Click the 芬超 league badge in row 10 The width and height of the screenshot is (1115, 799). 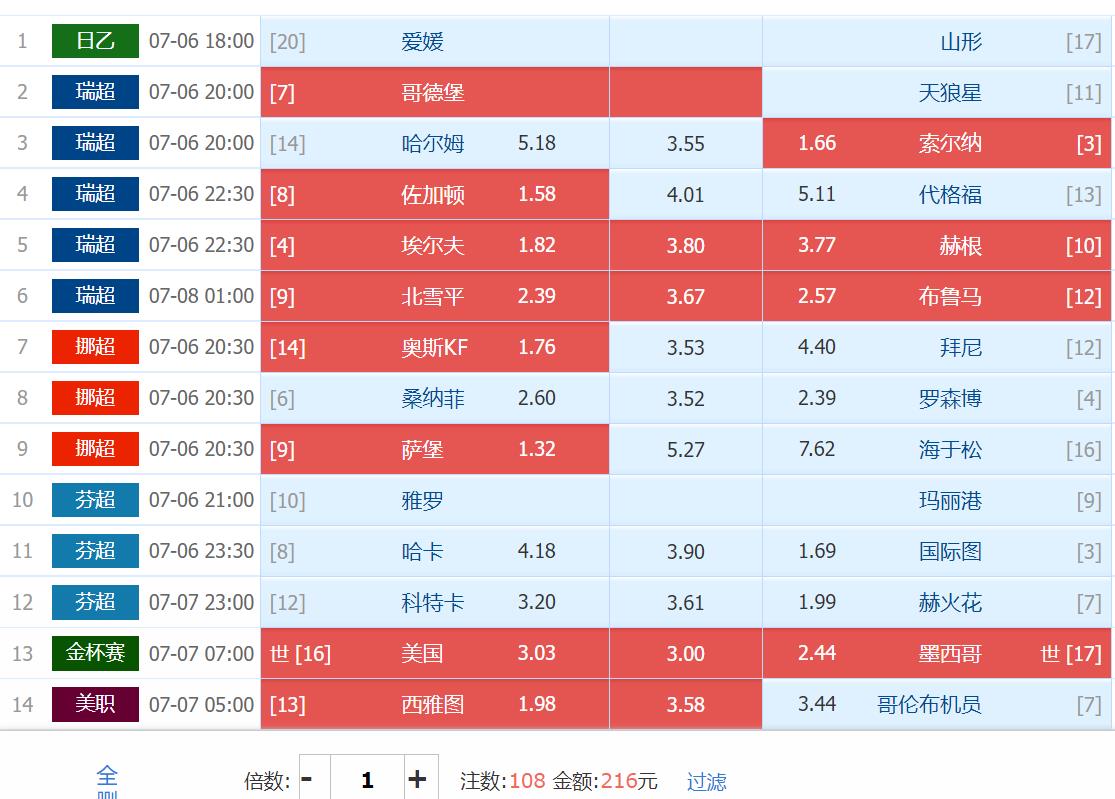(x=95, y=500)
